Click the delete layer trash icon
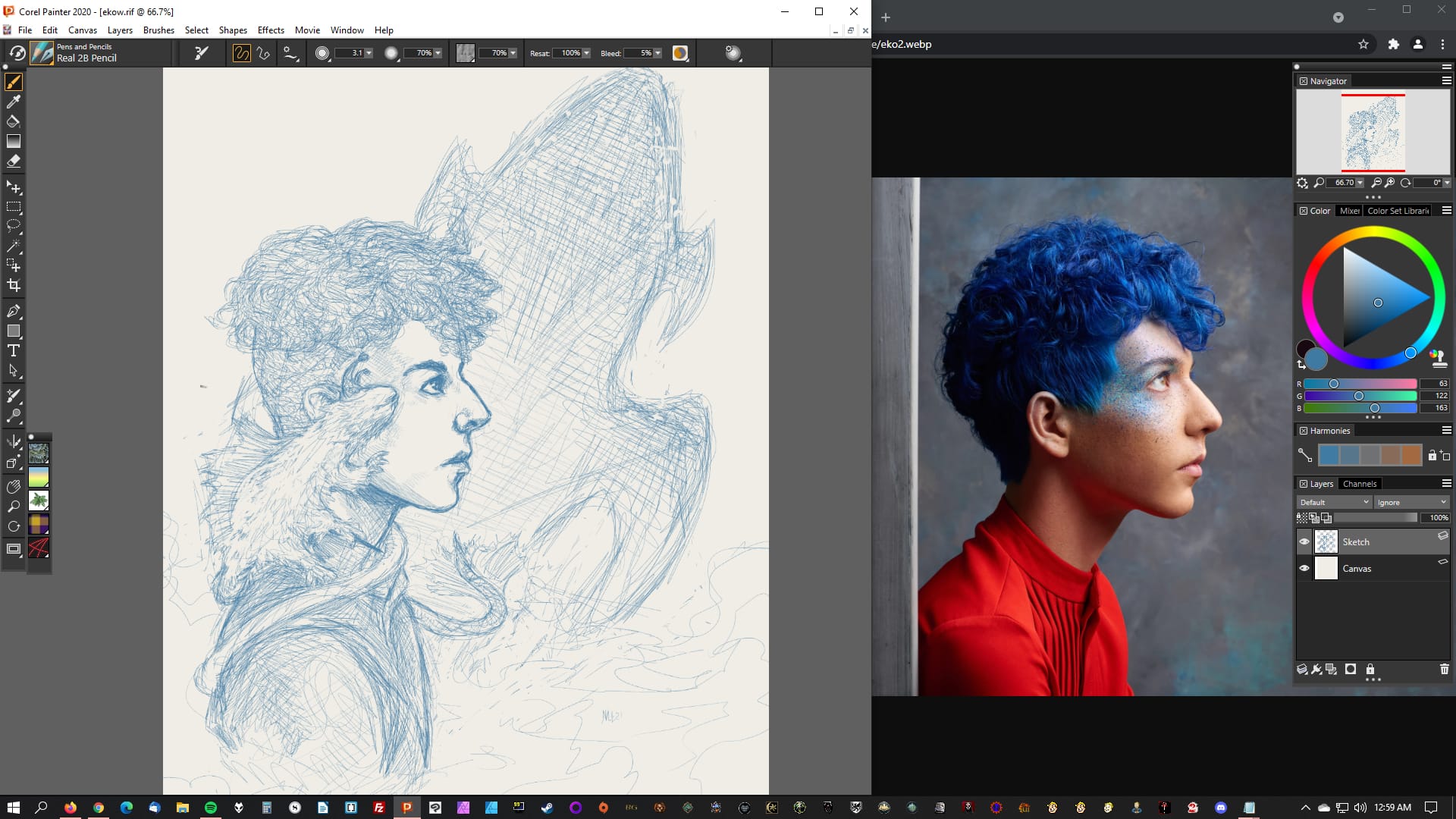 1444,669
